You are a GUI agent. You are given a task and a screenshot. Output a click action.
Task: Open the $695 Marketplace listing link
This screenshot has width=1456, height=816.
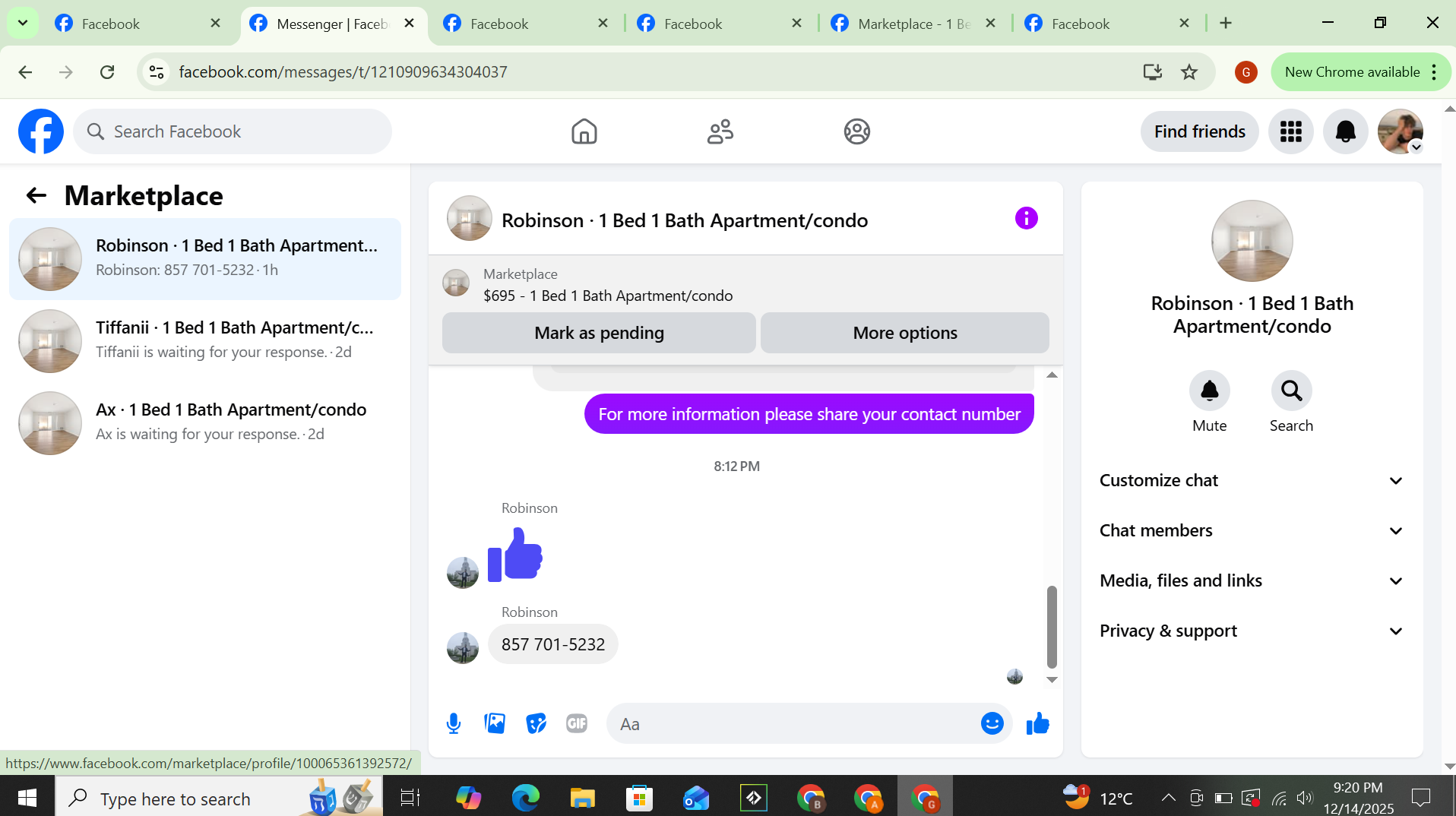pos(608,296)
